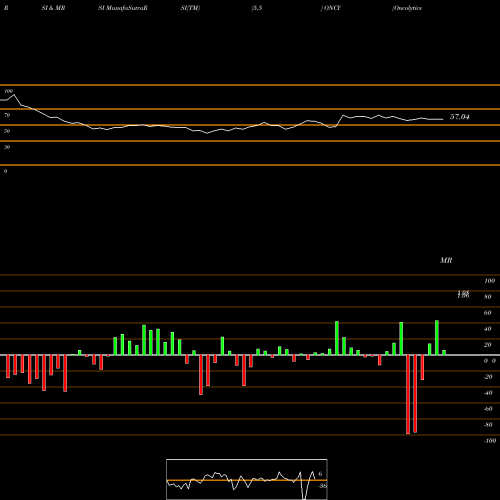This screenshot has width=500, height=500.
Task: Click the '(5,5' parameter text in header
Action: pyautogui.click(x=257, y=8)
